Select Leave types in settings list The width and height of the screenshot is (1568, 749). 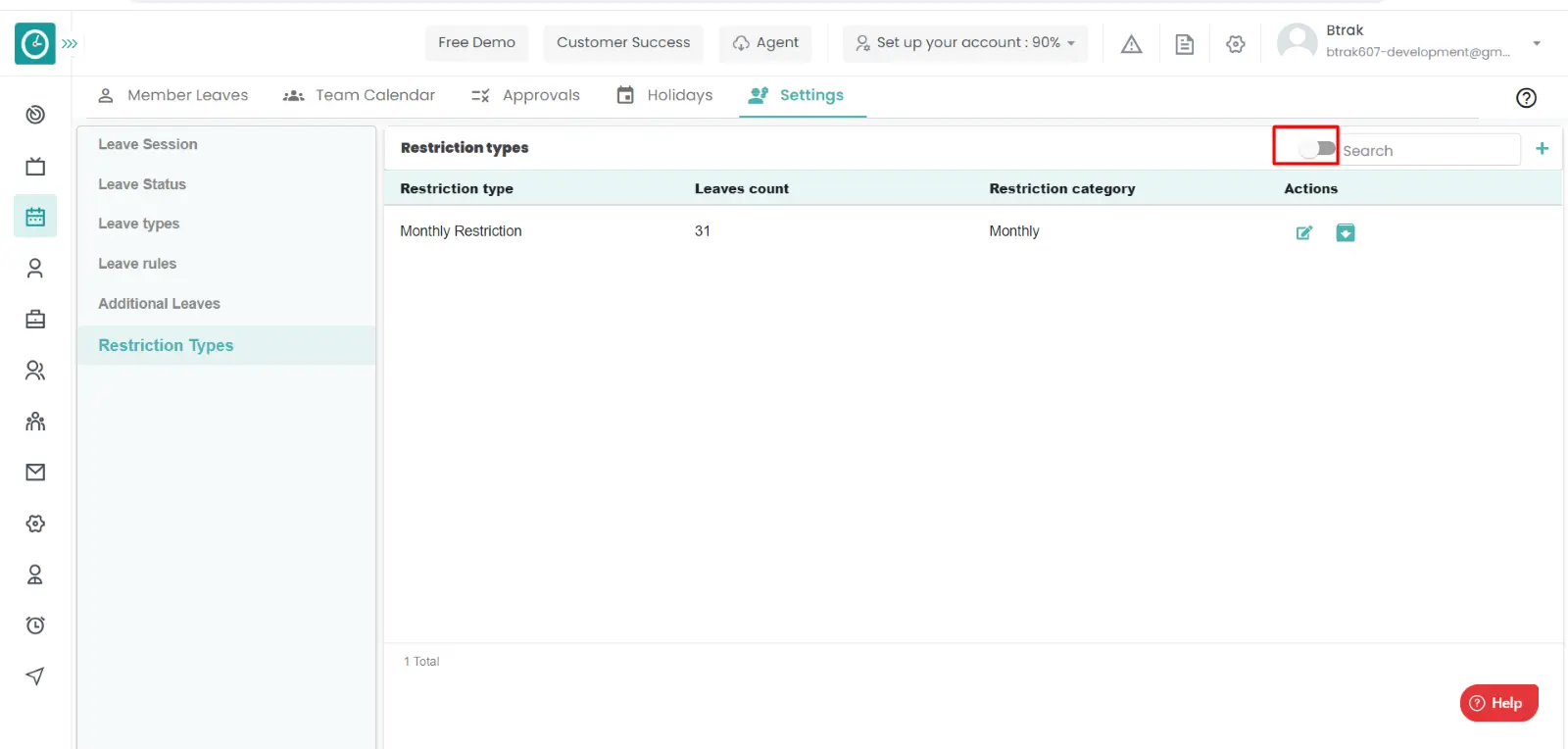click(x=139, y=224)
